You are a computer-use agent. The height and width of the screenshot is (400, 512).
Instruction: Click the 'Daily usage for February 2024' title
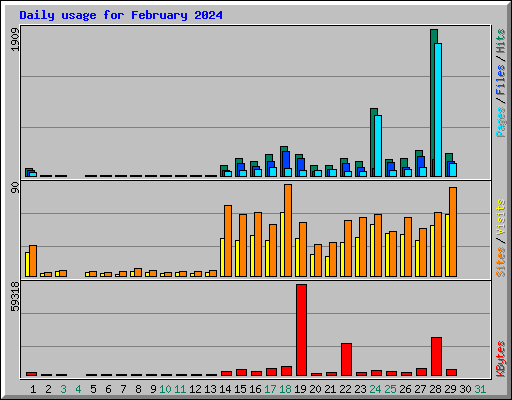click(x=121, y=15)
